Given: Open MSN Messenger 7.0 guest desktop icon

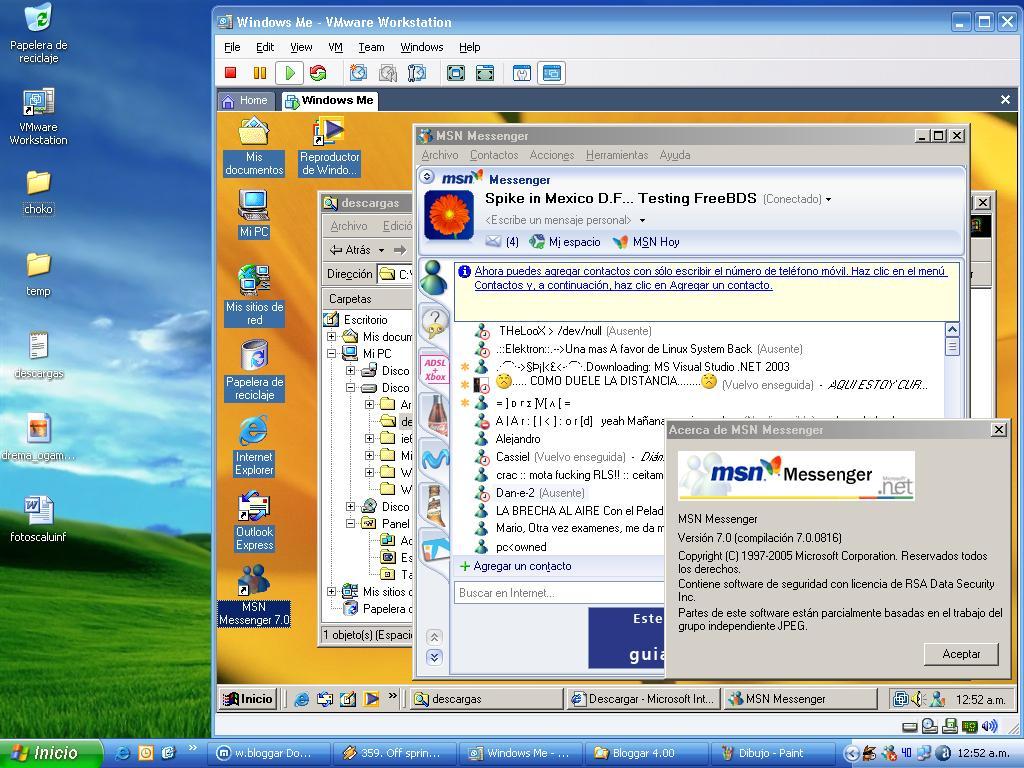Looking at the screenshot, I should (254, 596).
